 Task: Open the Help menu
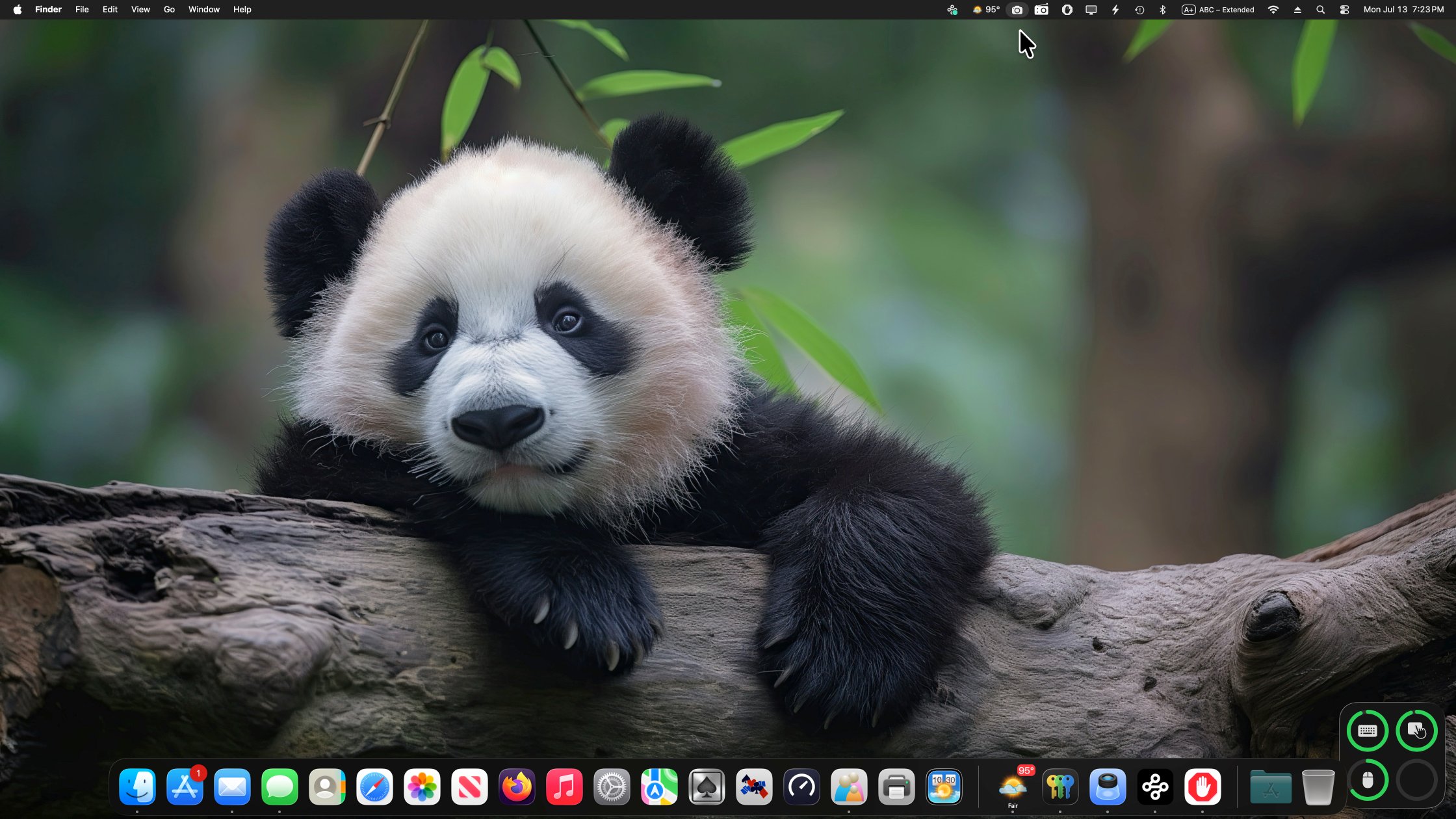pos(242,10)
